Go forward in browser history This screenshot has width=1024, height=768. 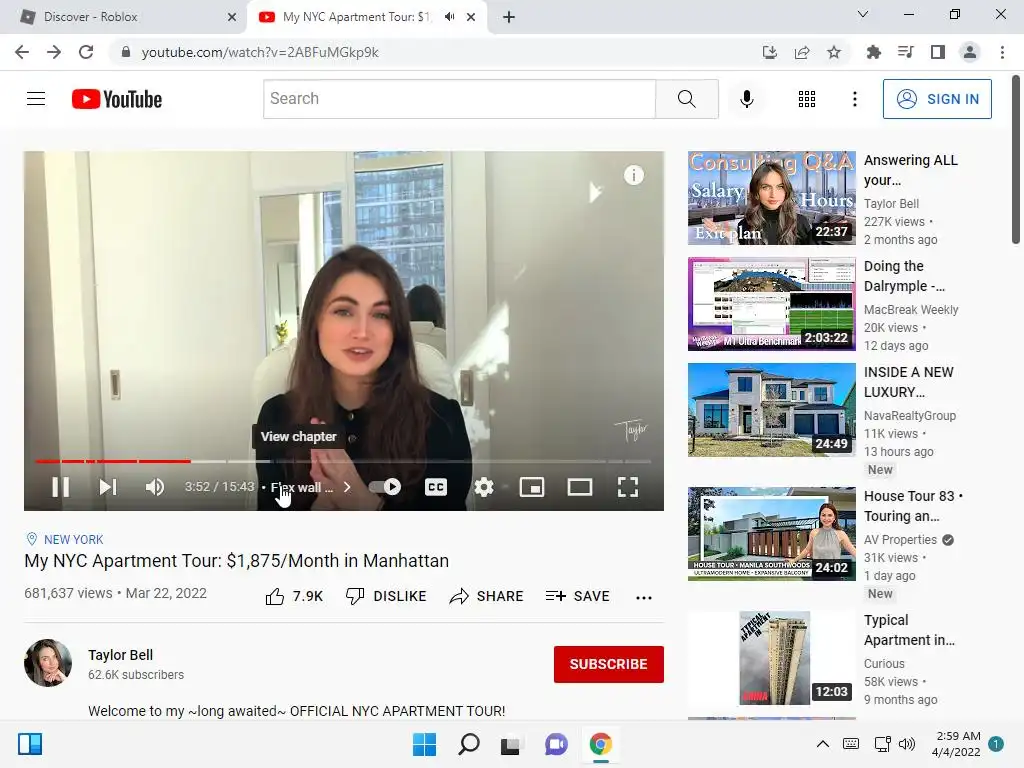[x=54, y=52]
